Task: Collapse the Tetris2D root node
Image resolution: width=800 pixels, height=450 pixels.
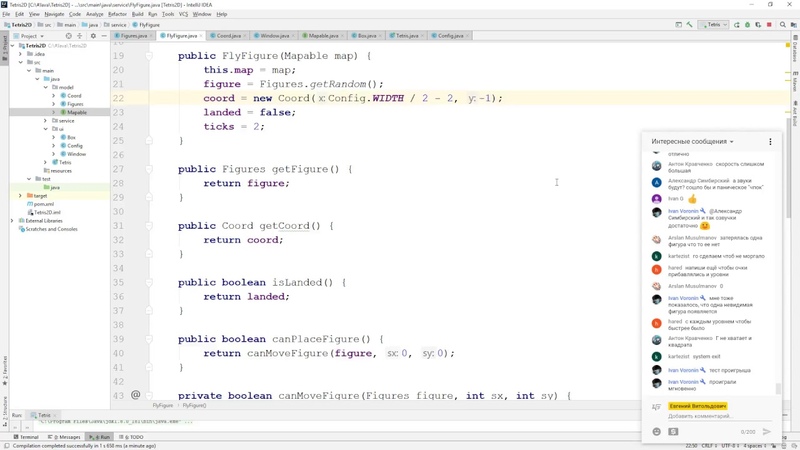Action: pos(12,45)
